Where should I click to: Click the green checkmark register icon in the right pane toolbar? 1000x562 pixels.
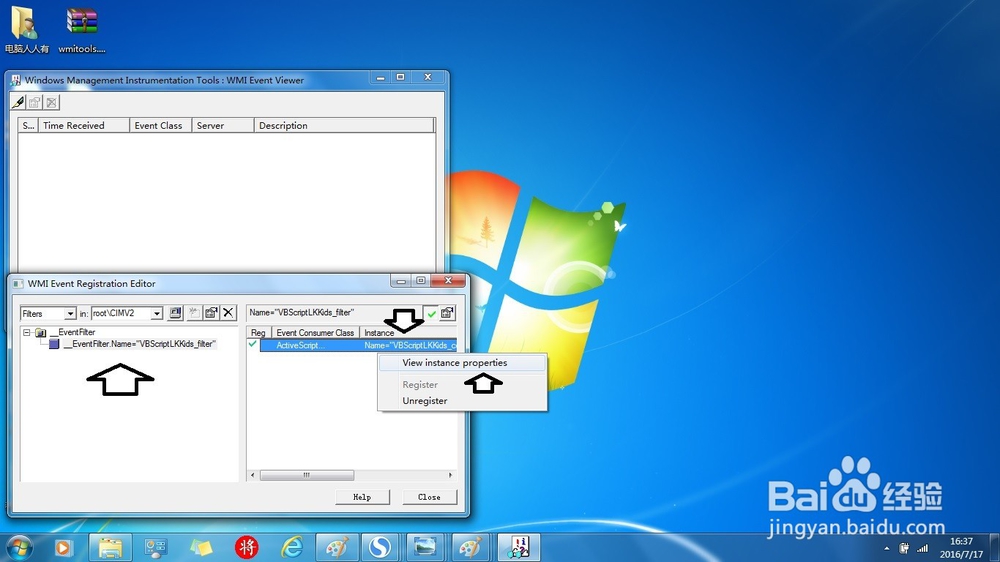(432, 313)
